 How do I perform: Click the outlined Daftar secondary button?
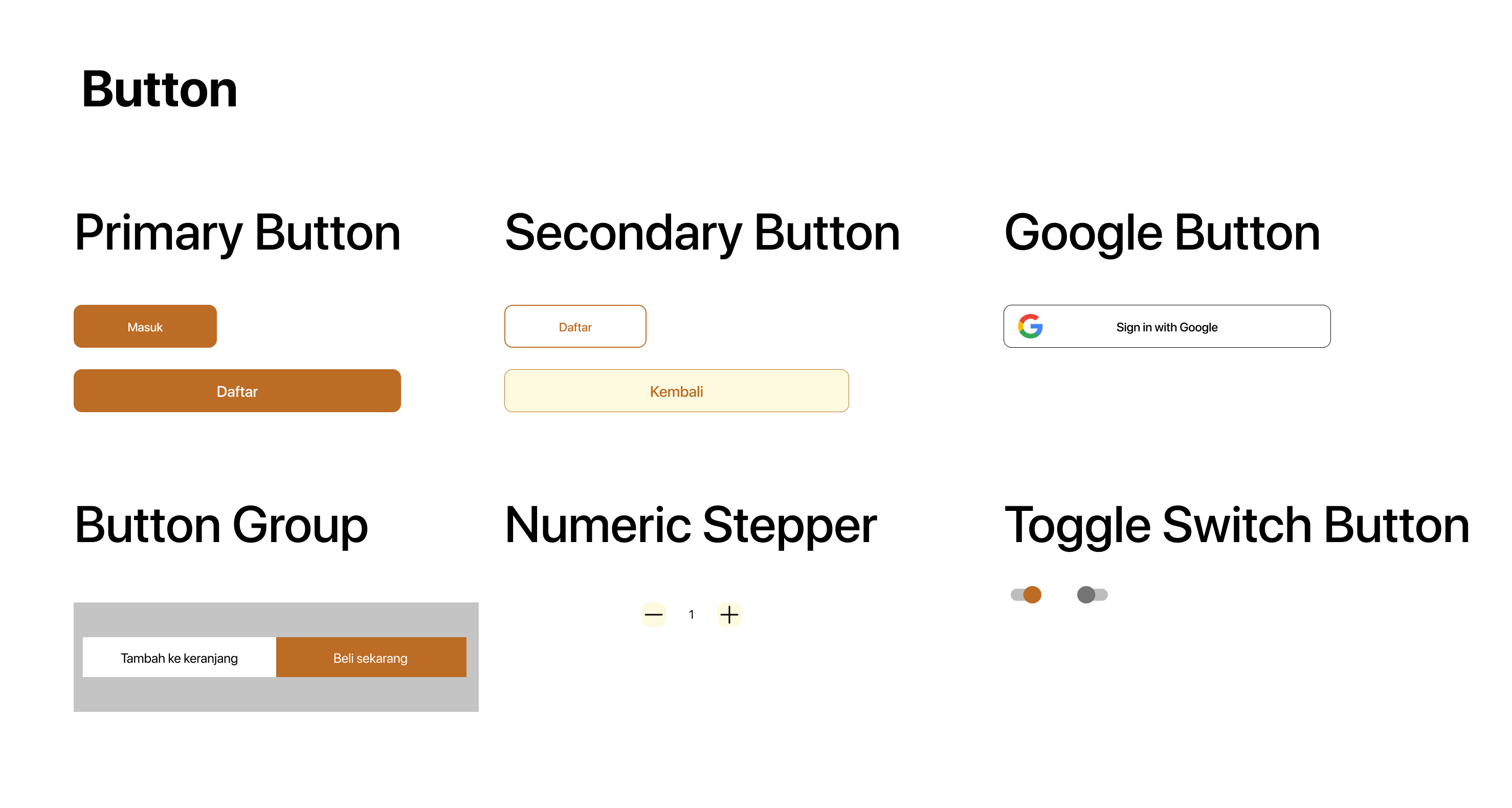coord(574,326)
